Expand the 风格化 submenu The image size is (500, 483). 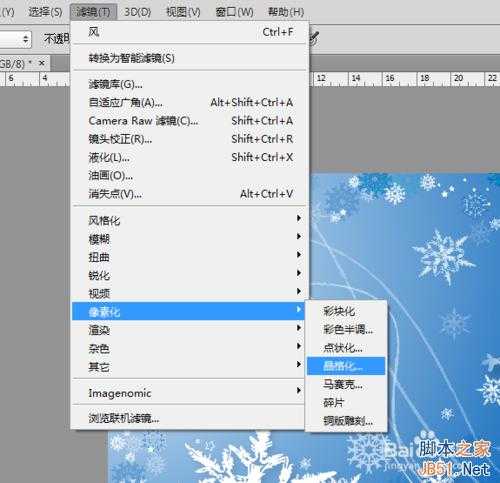(189, 220)
